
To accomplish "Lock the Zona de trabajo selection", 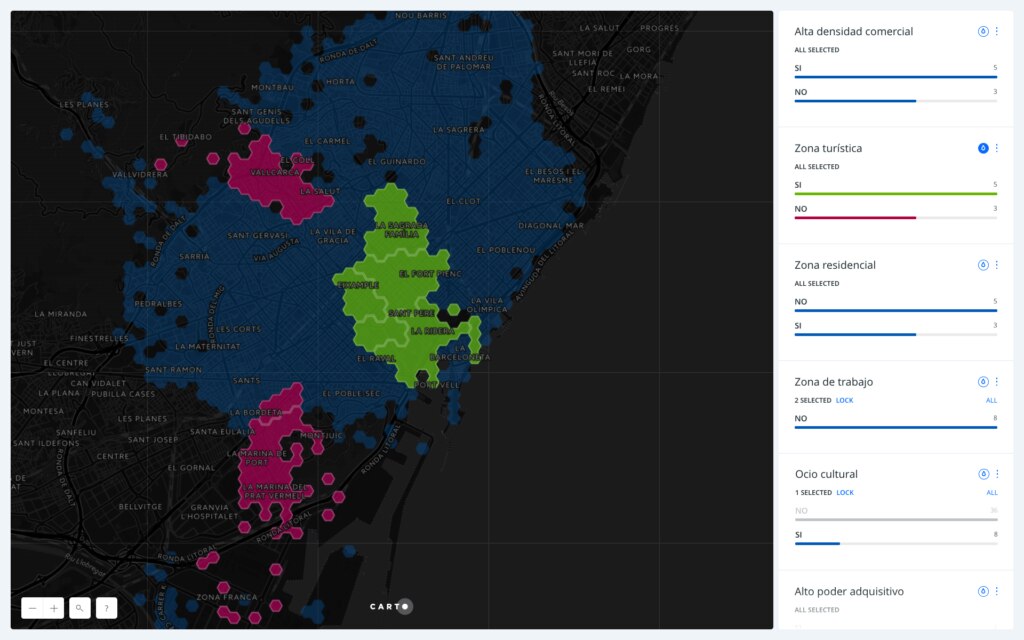I will click(x=844, y=400).
